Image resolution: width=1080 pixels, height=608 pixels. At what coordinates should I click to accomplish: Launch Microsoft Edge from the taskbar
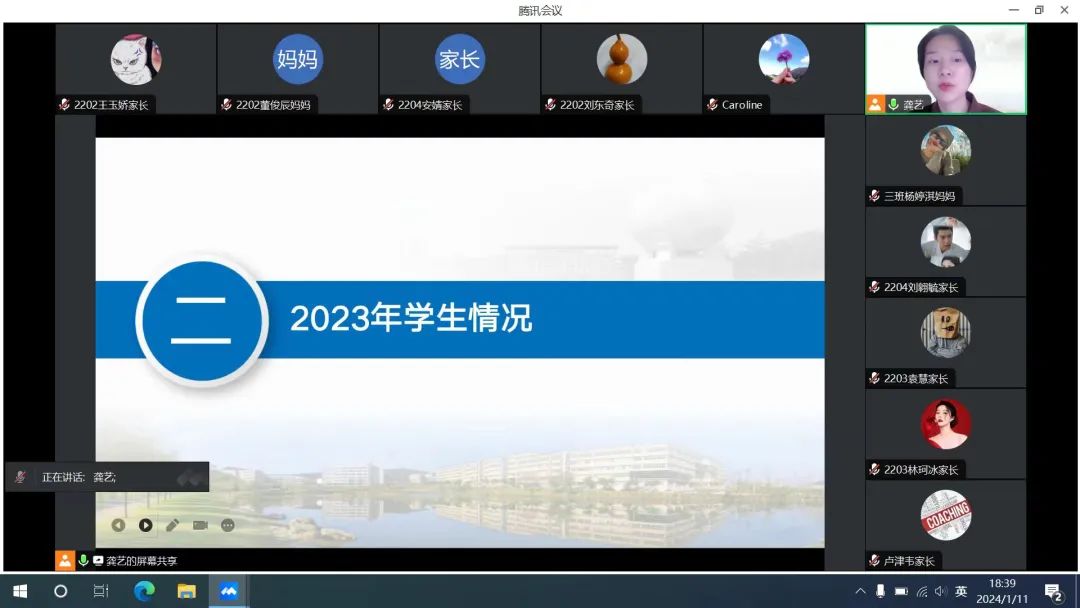pos(144,591)
